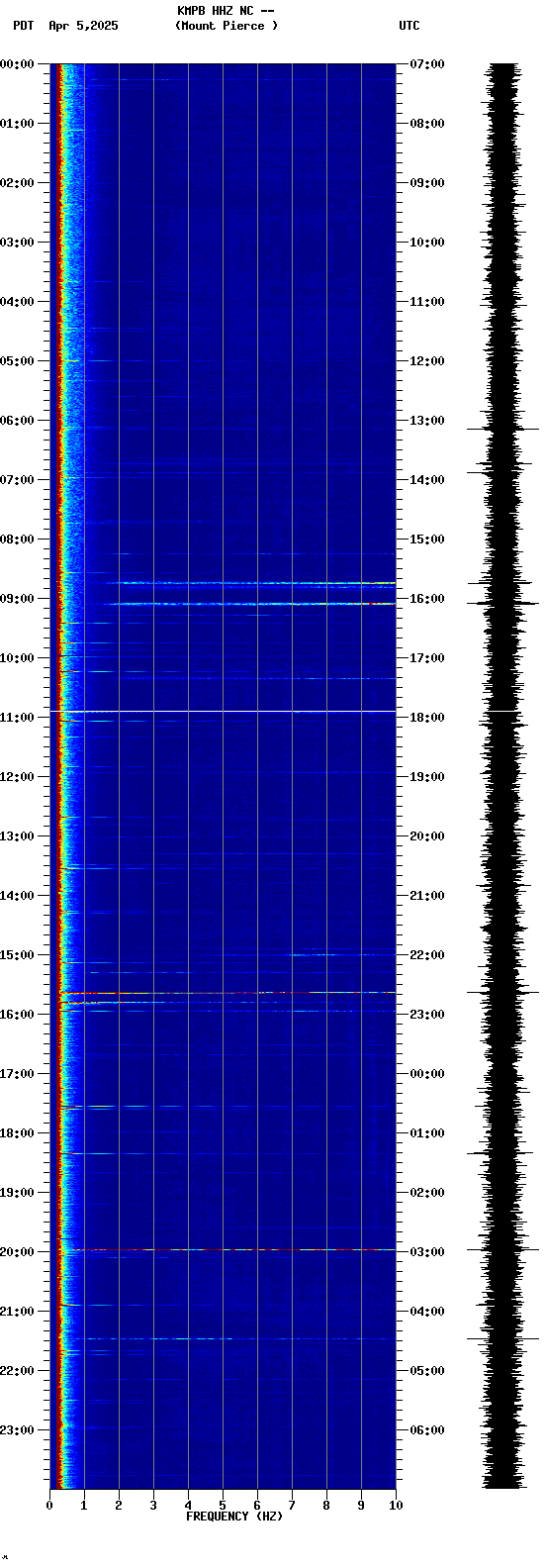Click '22:00' on the PDT axis
This screenshot has width=546, height=1568.
click(17, 1371)
